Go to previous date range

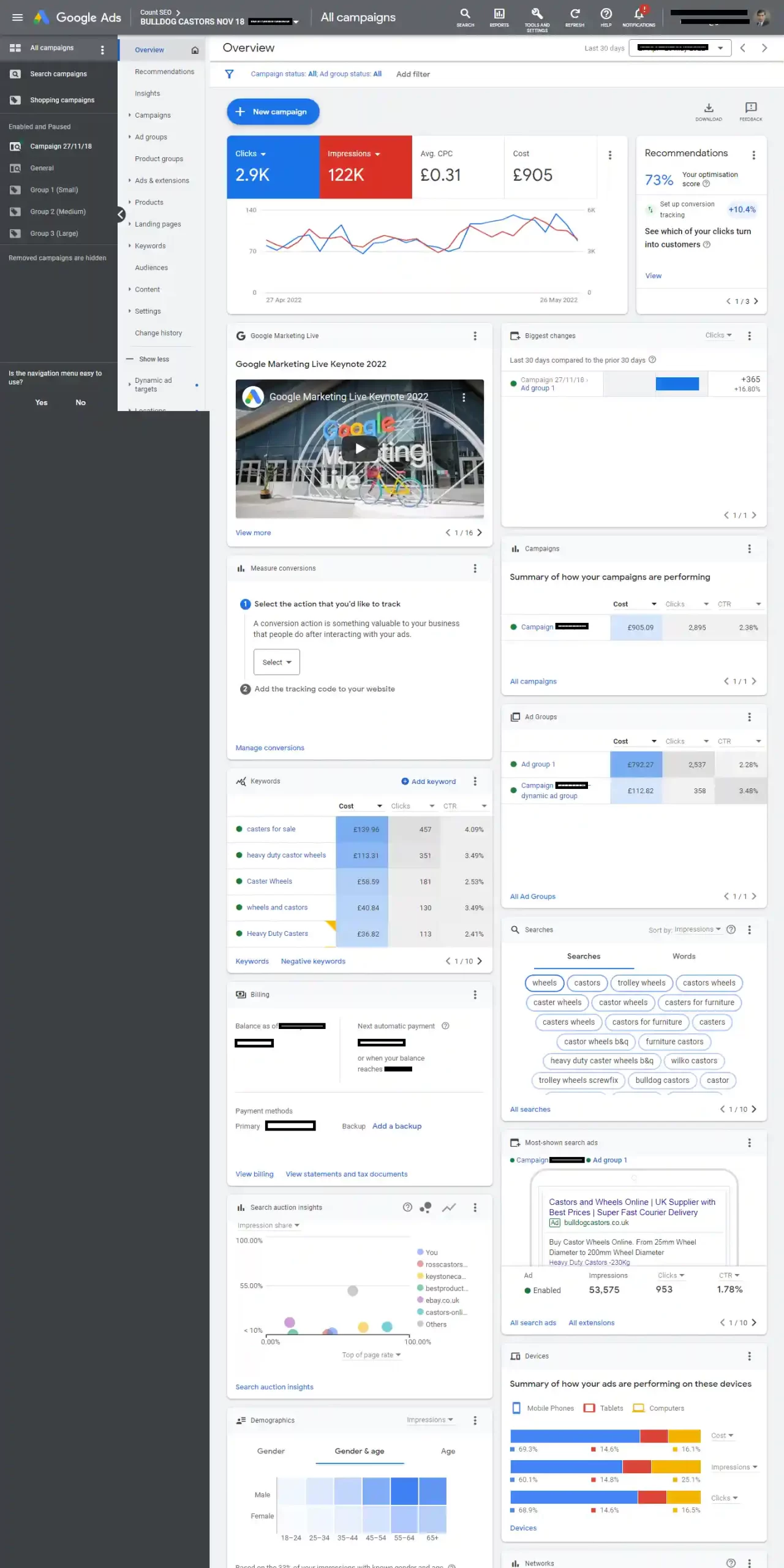[x=743, y=48]
